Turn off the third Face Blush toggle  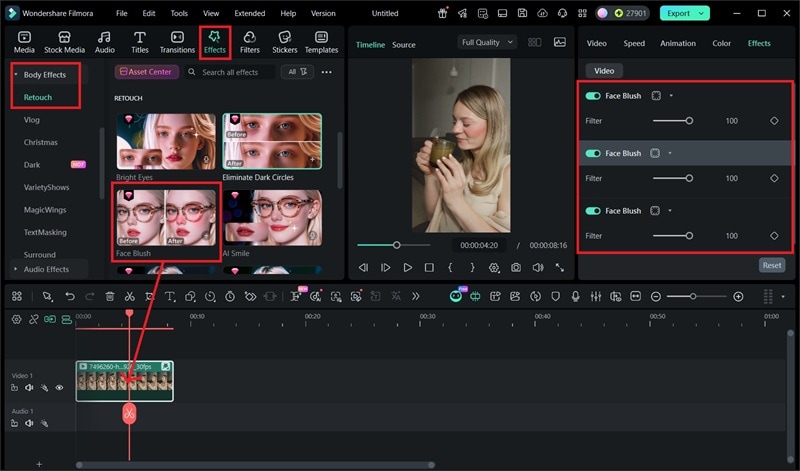pos(593,211)
